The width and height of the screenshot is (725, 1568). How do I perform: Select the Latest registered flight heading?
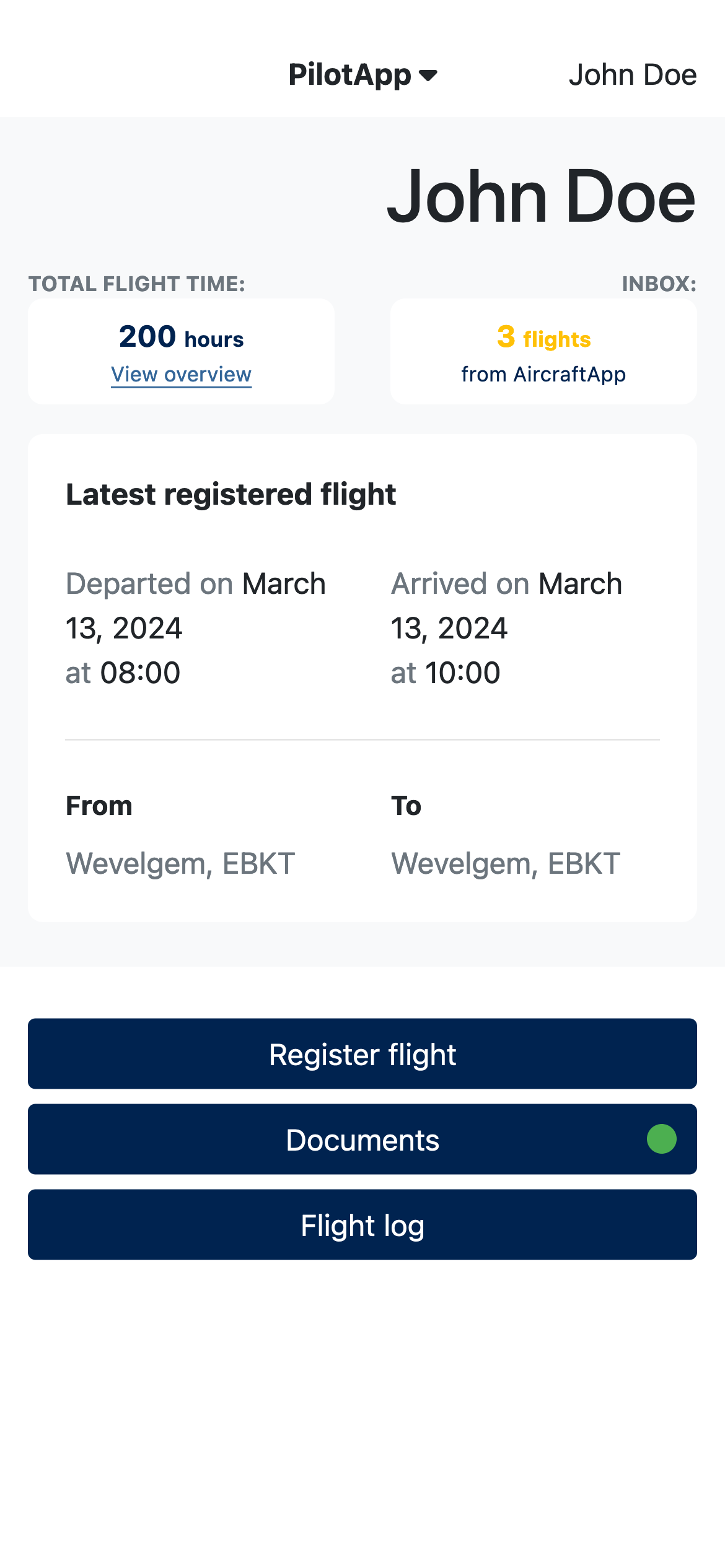pos(231,494)
